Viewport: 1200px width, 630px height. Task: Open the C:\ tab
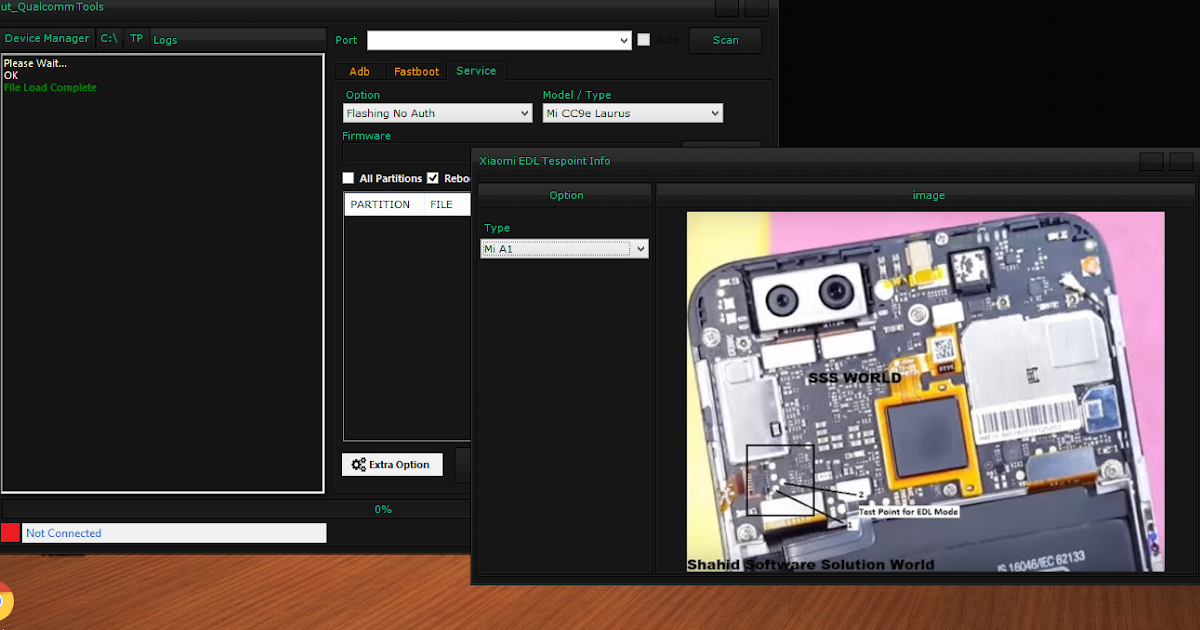click(x=109, y=39)
